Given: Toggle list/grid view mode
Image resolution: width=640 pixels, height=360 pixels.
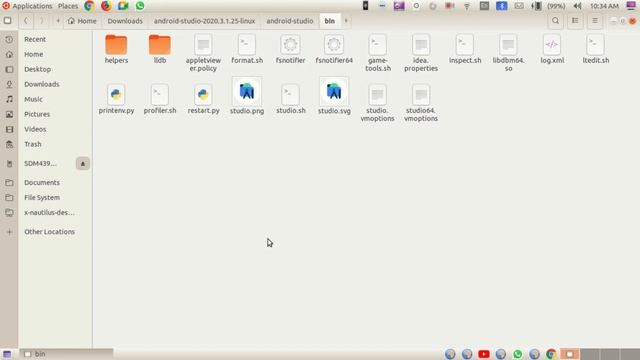Looking at the screenshot, I should click(575, 21).
